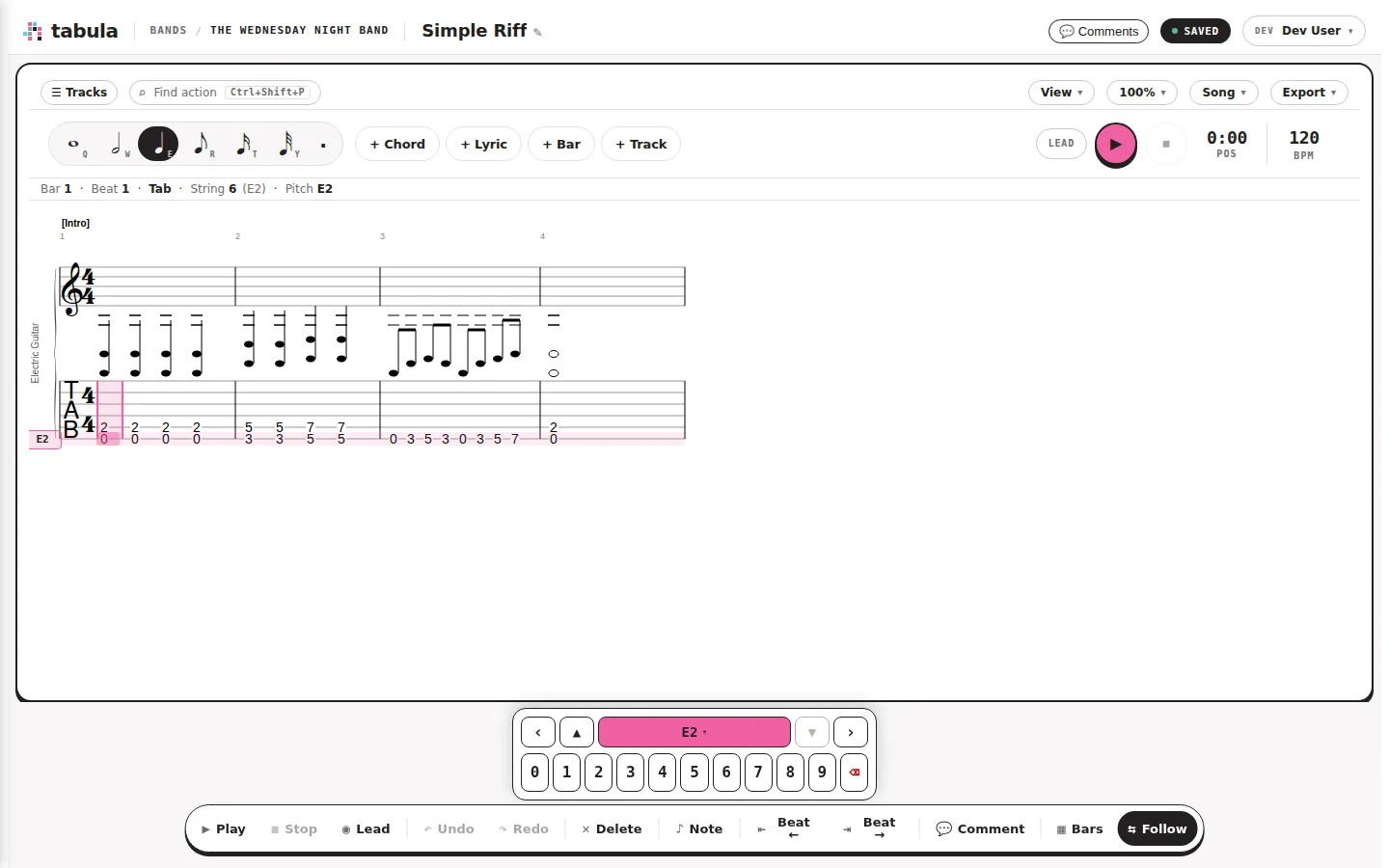1389x868 pixels.
Task: Click Bars in bottom toolbar
Action: click(1079, 828)
